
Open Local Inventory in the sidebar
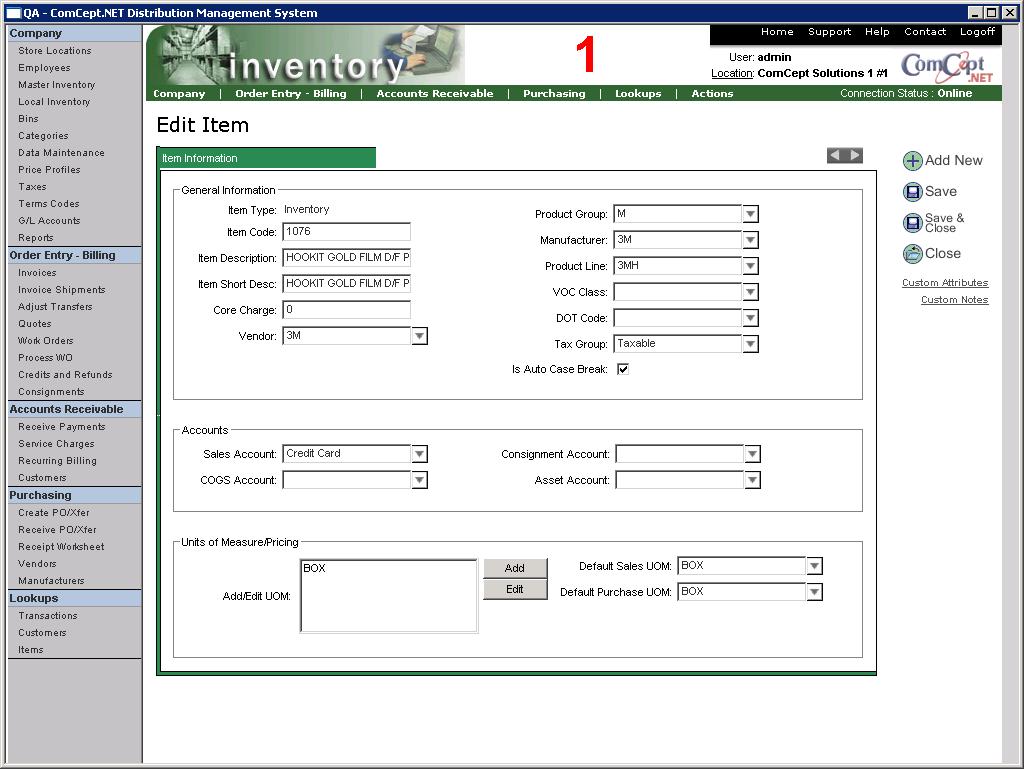pos(54,101)
